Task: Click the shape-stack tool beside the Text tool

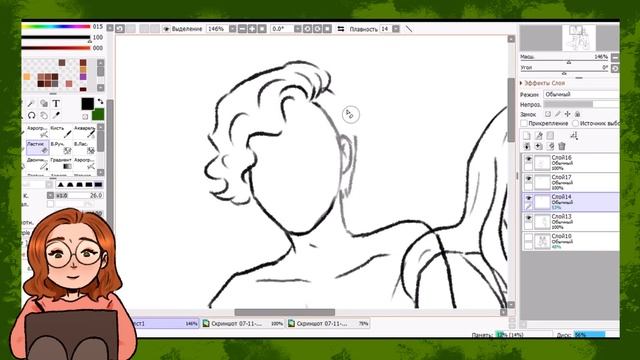Action: (44, 103)
